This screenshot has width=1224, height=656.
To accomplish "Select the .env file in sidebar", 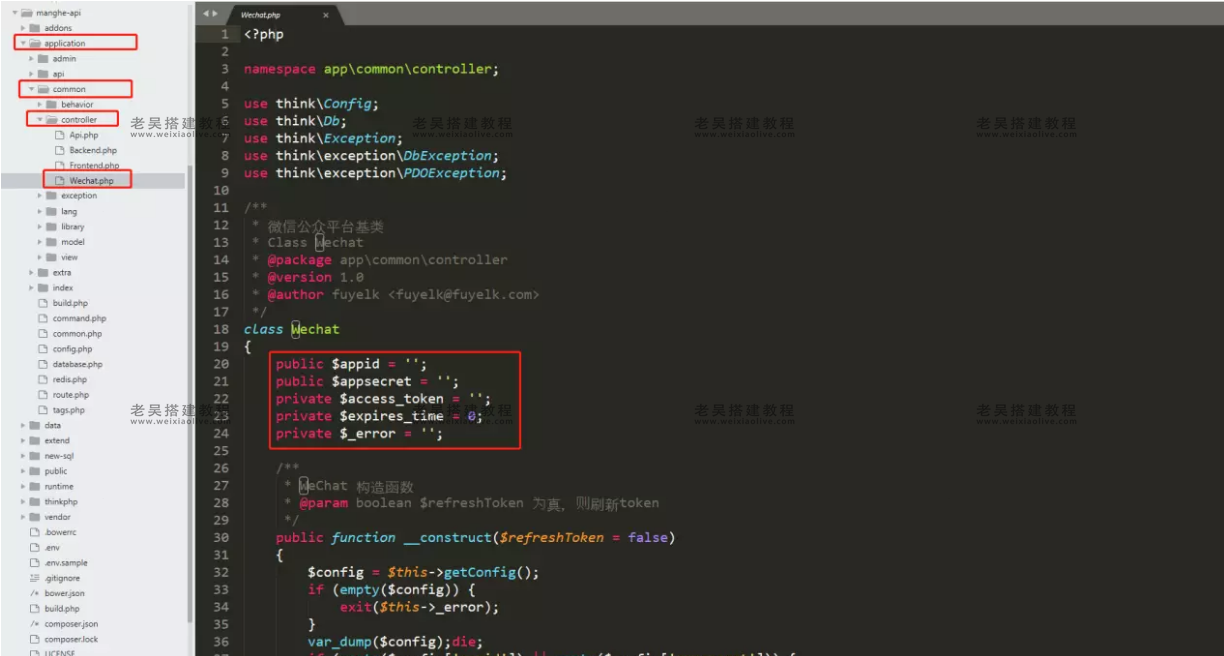I will [x=53, y=548].
